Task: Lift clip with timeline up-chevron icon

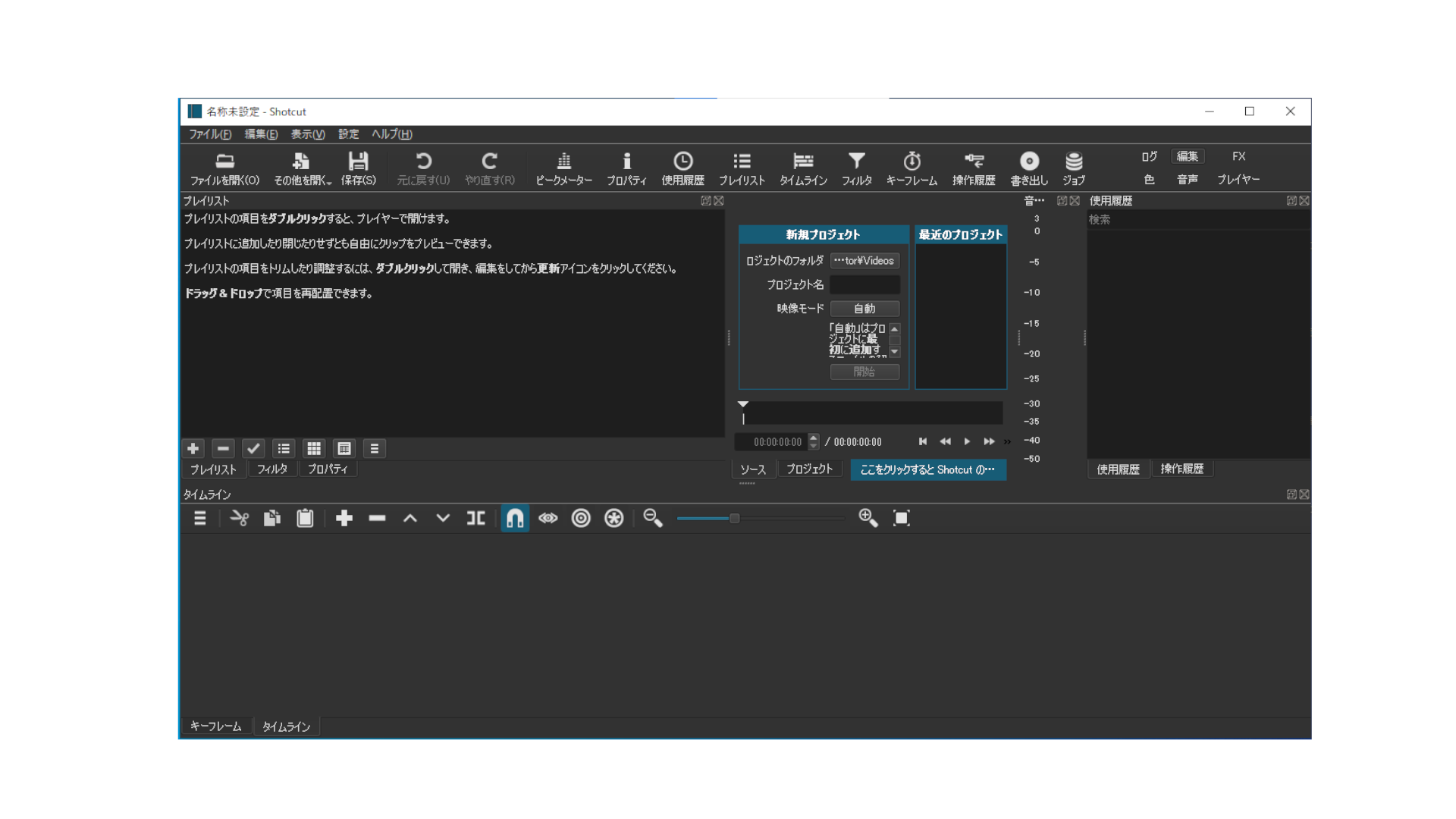Action: tap(410, 519)
